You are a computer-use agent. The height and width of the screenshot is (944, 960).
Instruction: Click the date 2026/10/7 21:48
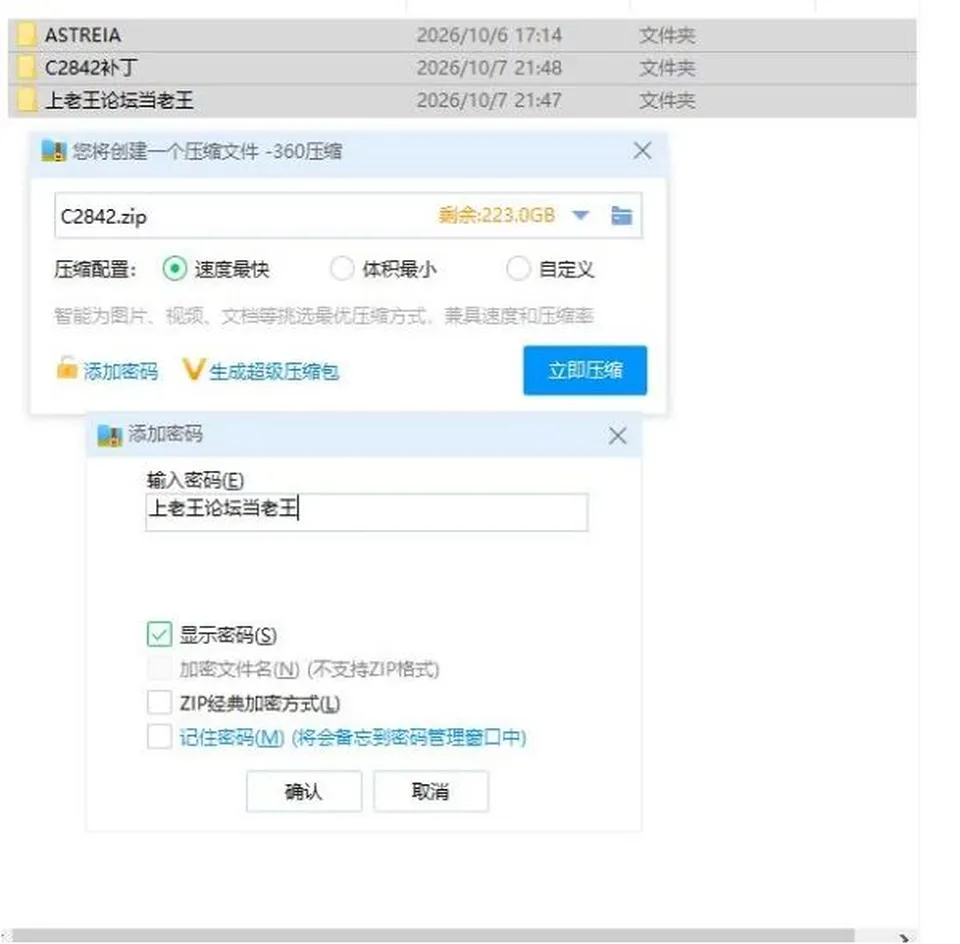[489, 67]
